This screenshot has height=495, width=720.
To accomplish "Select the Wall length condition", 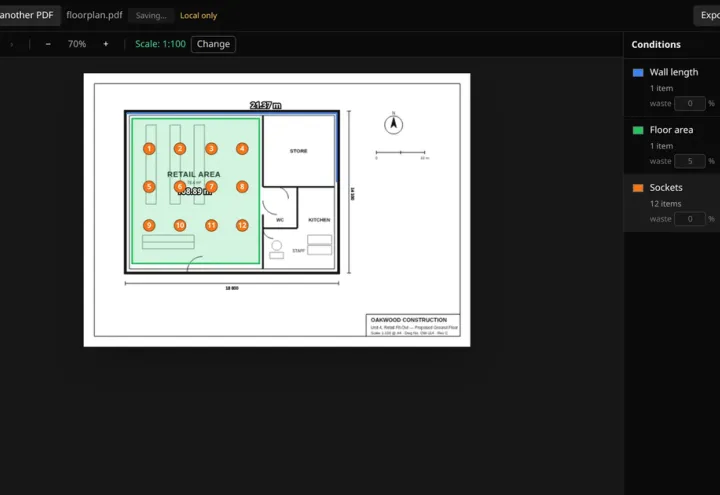I will pos(672,88).
